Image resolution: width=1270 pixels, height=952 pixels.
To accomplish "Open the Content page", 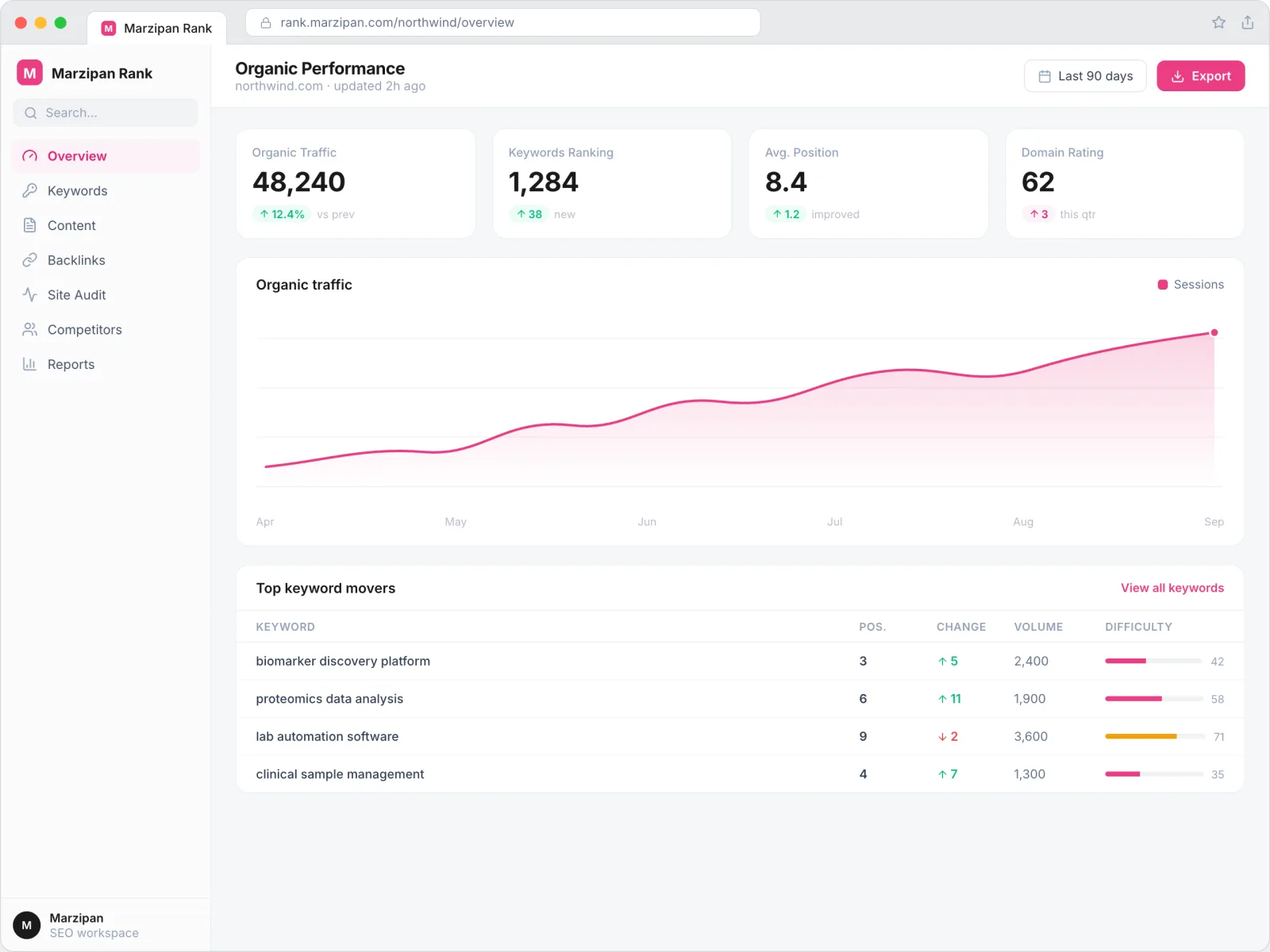I will point(106,225).
